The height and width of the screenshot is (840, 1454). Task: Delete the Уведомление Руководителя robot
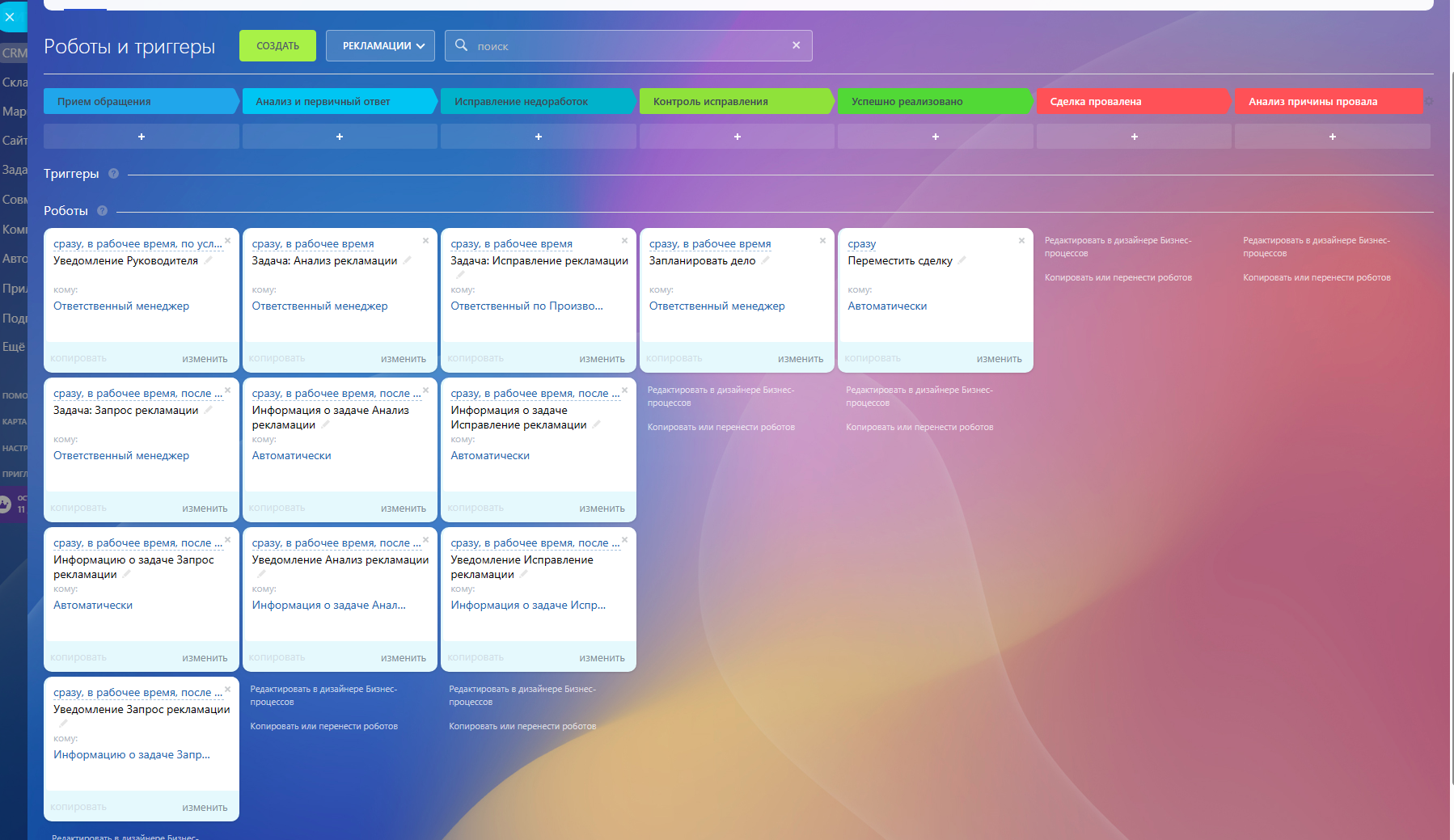pos(228,241)
